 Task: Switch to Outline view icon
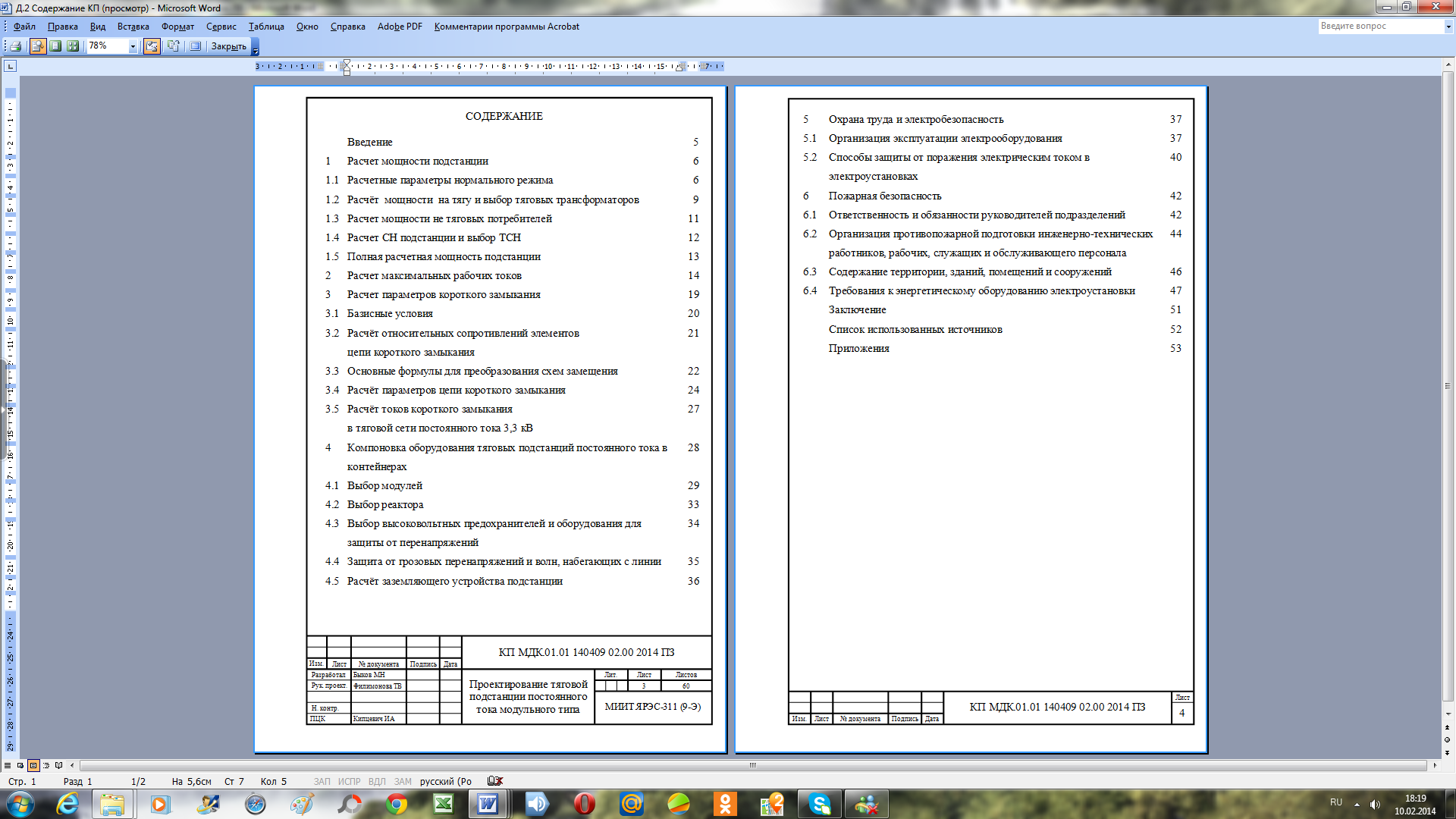46,765
